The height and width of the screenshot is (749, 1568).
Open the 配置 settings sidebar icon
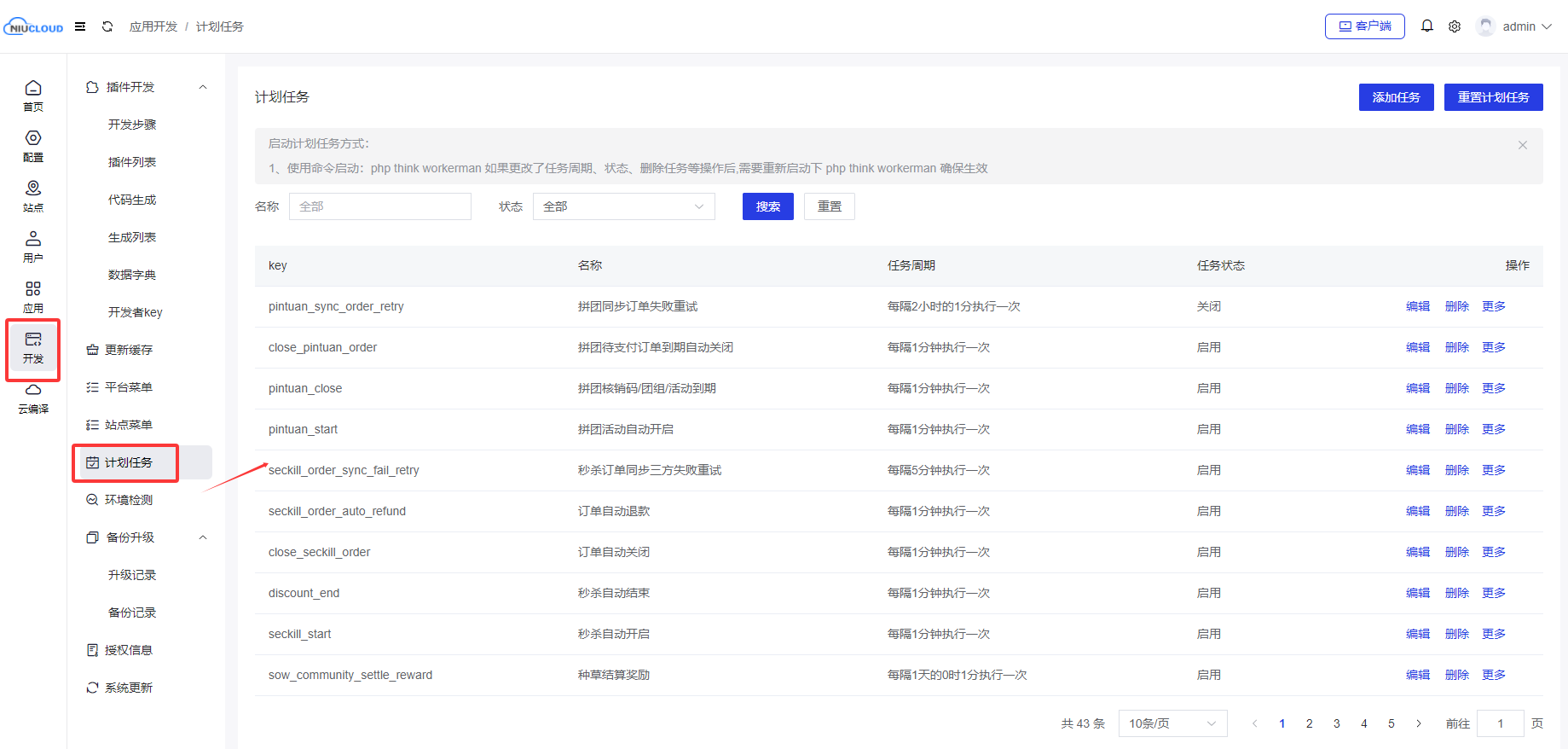(33, 145)
